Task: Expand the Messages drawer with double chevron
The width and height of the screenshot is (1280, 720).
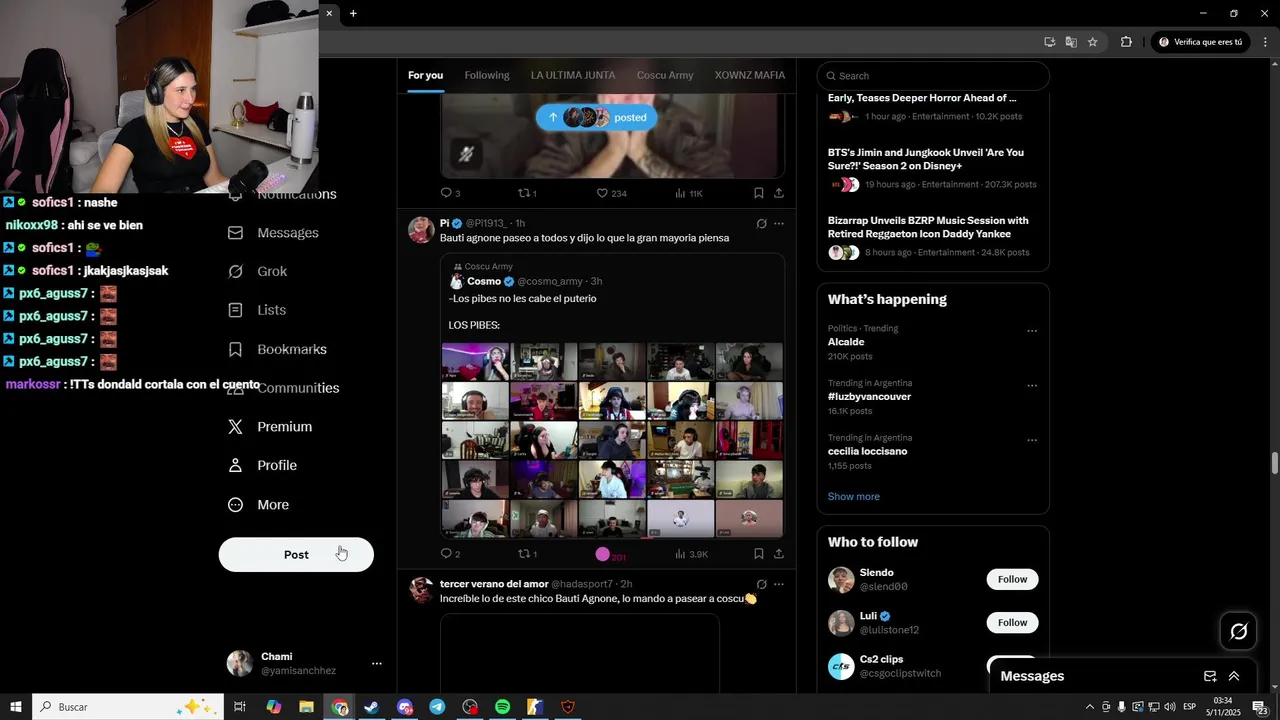Action: click(x=1234, y=676)
